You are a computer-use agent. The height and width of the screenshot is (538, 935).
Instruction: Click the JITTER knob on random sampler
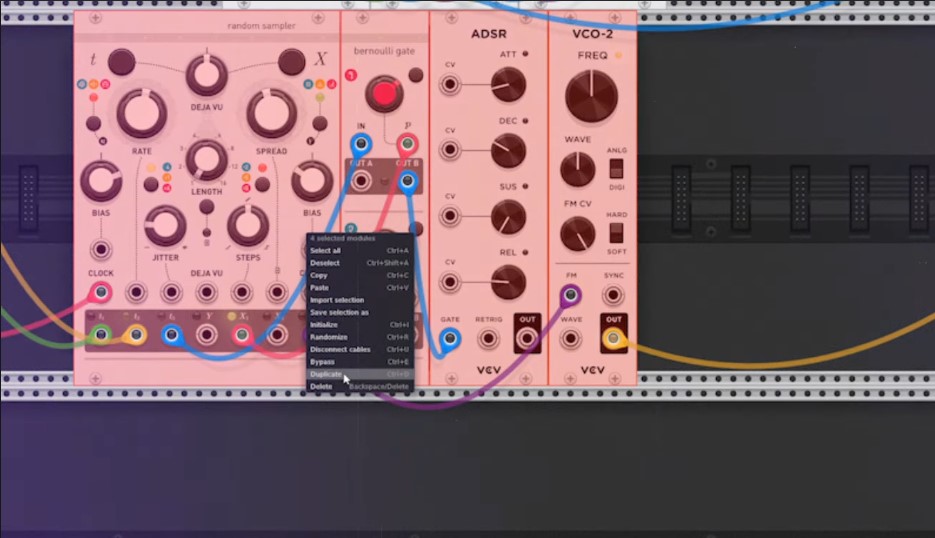point(165,225)
